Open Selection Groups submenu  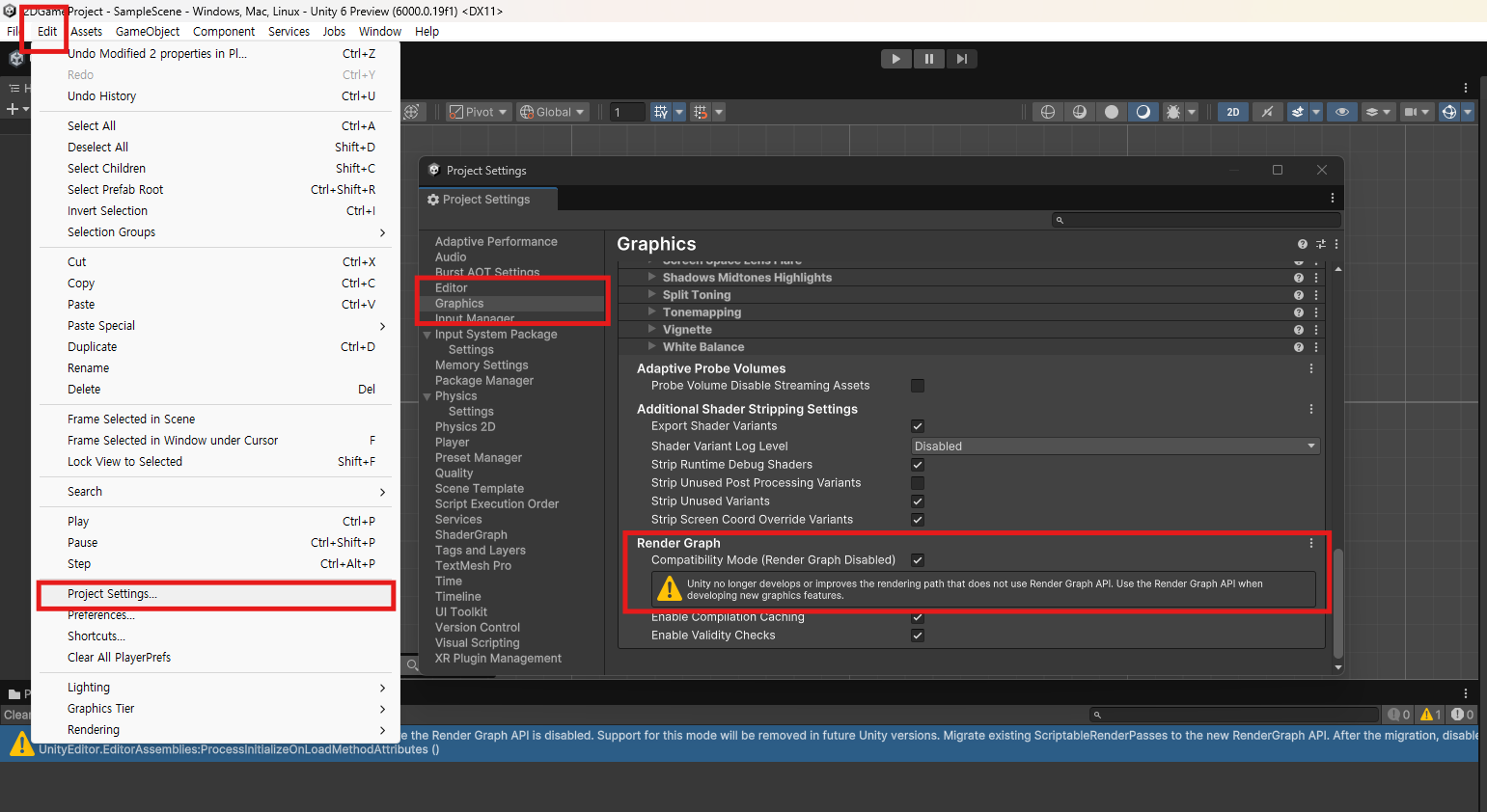[216, 232]
